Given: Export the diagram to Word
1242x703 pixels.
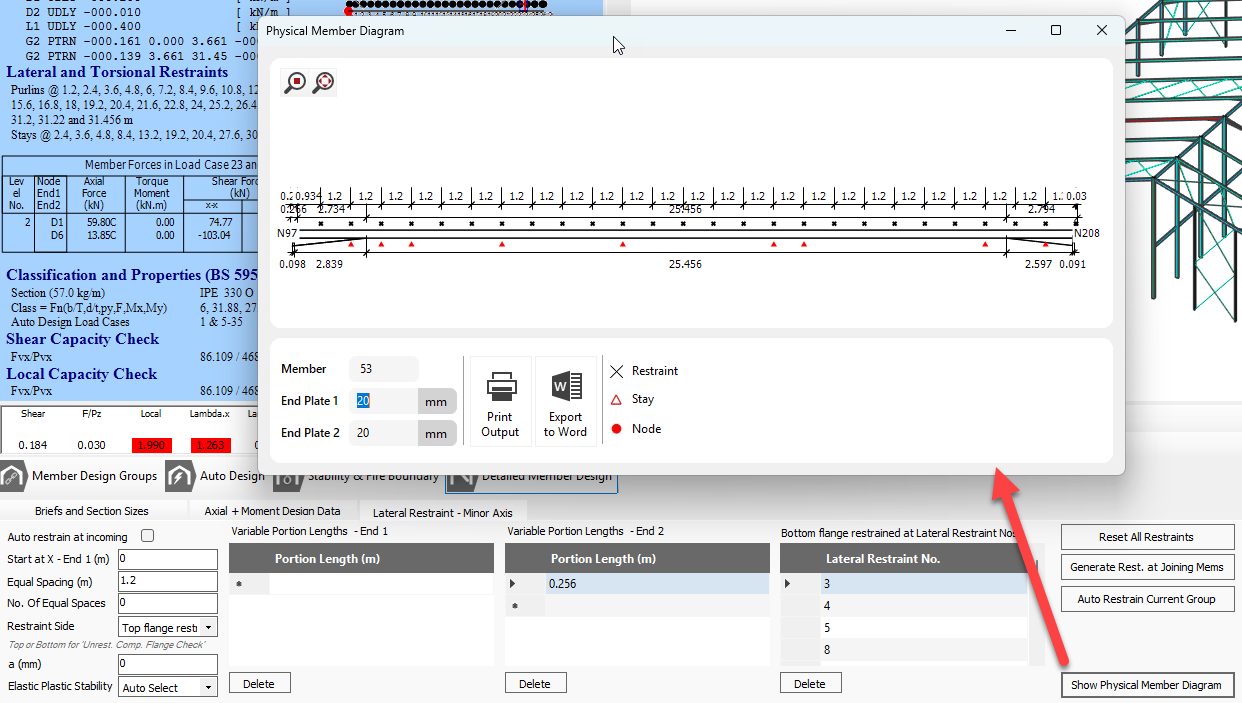Looking at the screenshot, I should click(565, 401).
